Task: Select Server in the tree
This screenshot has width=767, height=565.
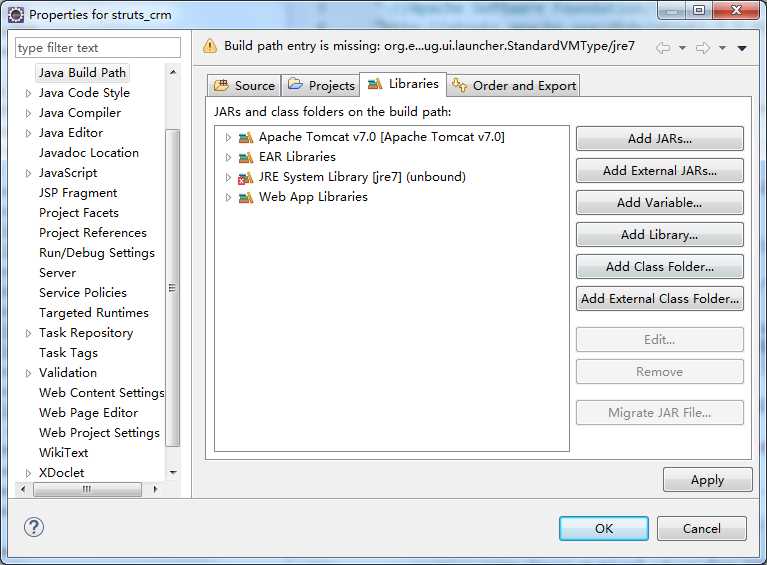Action: [x=57, y=273]
